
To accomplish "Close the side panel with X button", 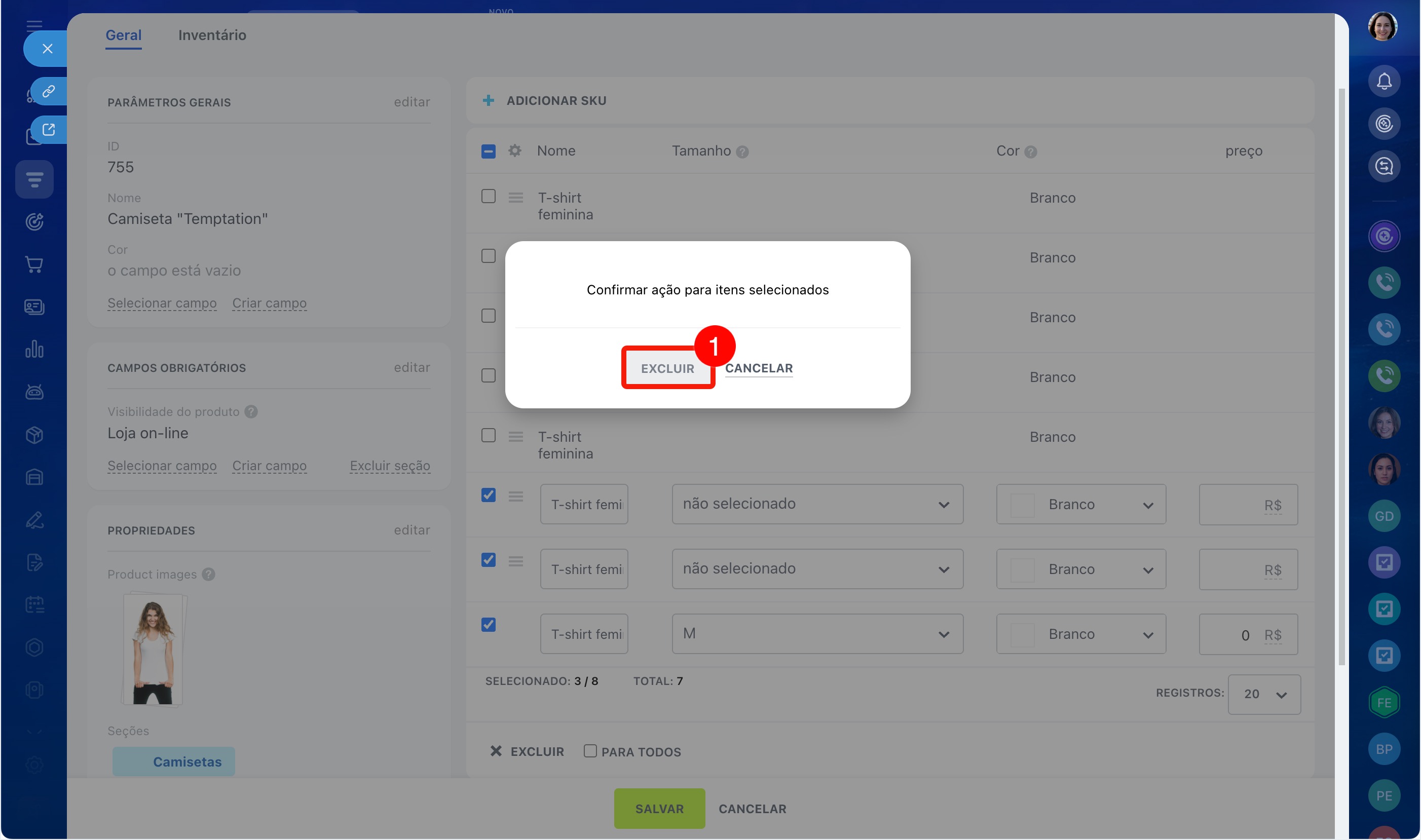I will [x=48, y=49].
